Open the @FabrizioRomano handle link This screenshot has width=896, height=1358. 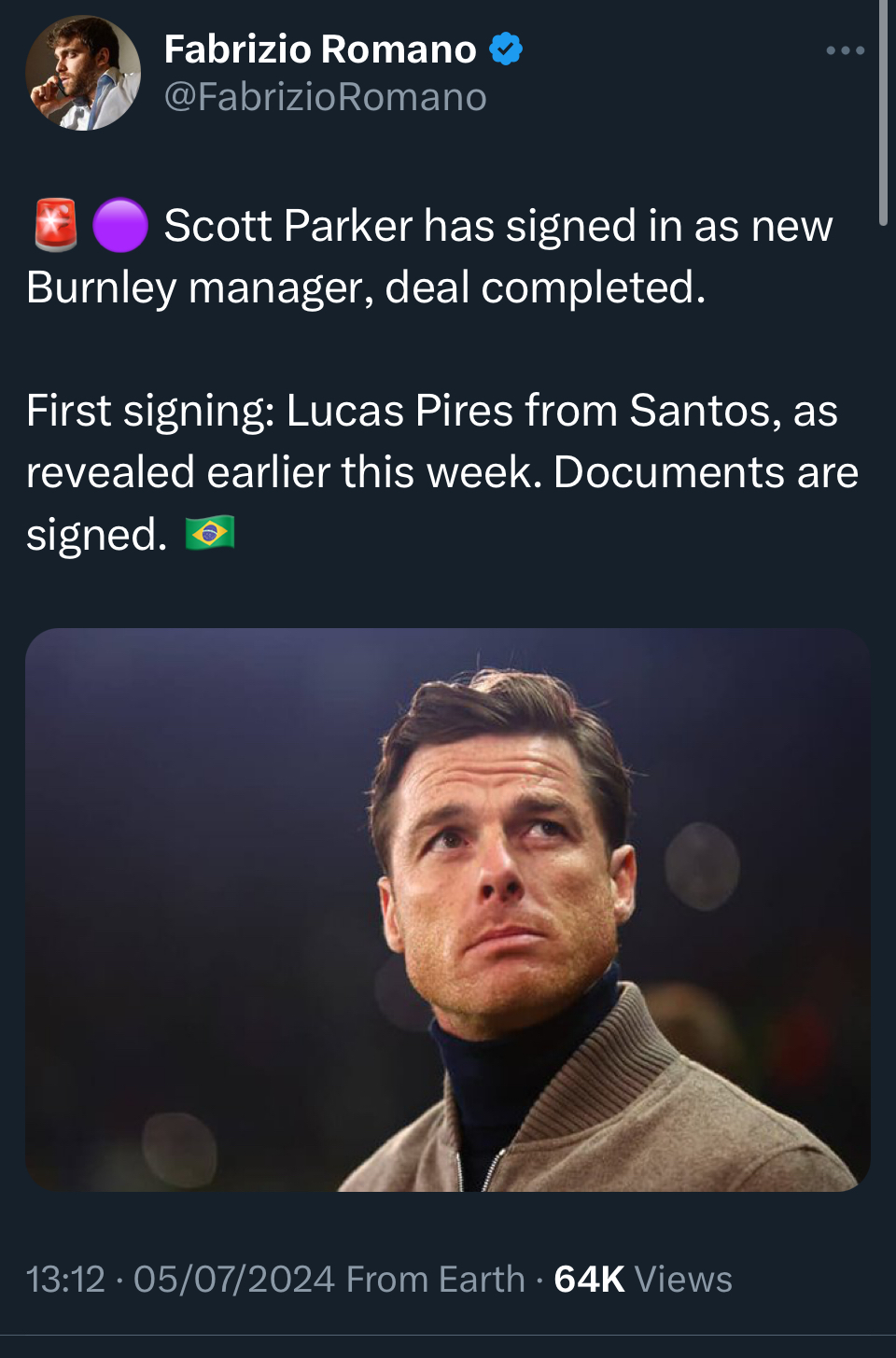325,97
